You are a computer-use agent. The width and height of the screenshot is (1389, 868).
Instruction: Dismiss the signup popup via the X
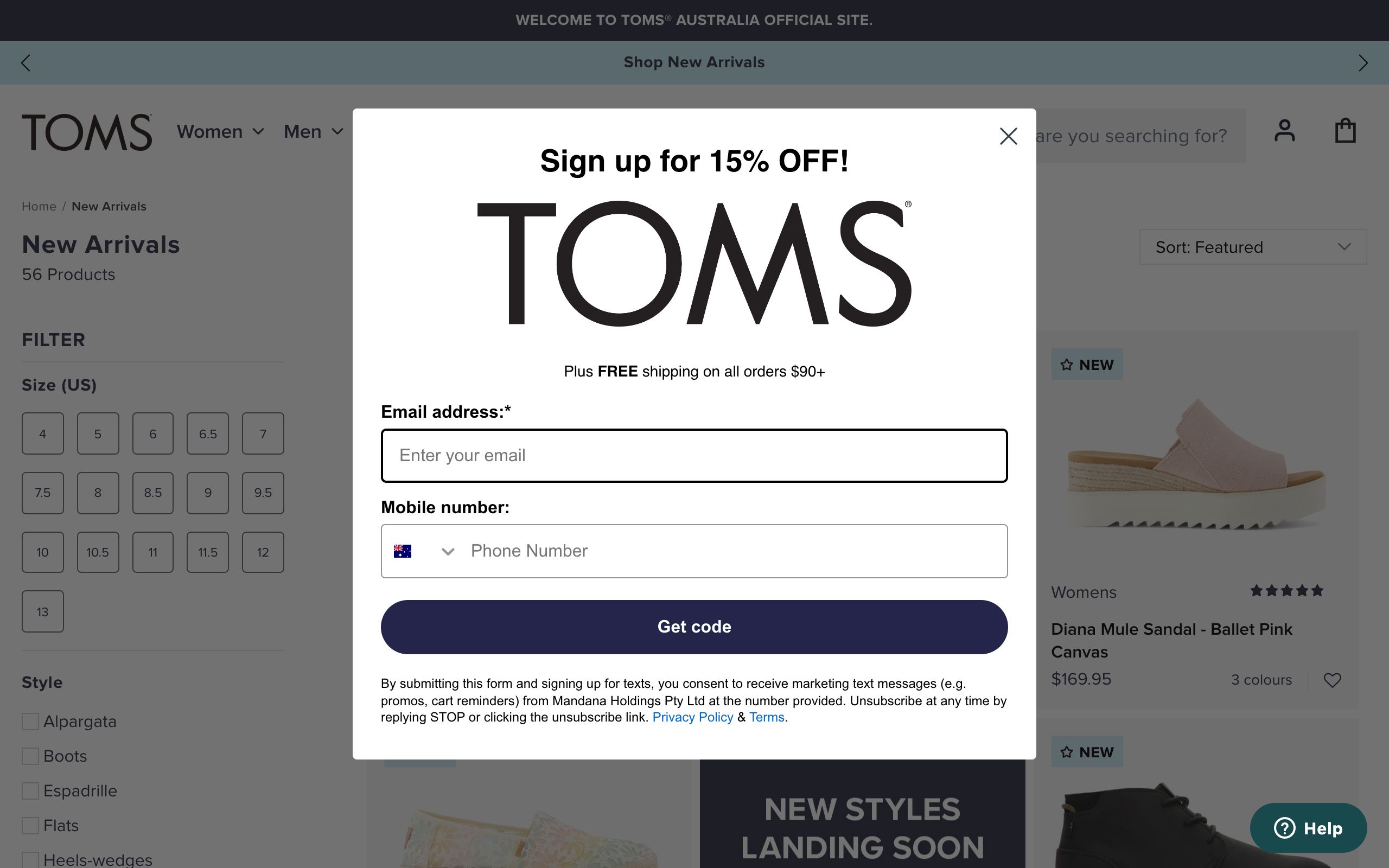(1009, 137)
